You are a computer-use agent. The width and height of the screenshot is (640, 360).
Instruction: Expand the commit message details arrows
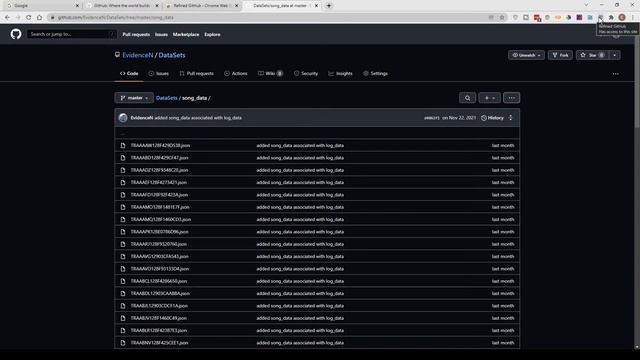510,118
